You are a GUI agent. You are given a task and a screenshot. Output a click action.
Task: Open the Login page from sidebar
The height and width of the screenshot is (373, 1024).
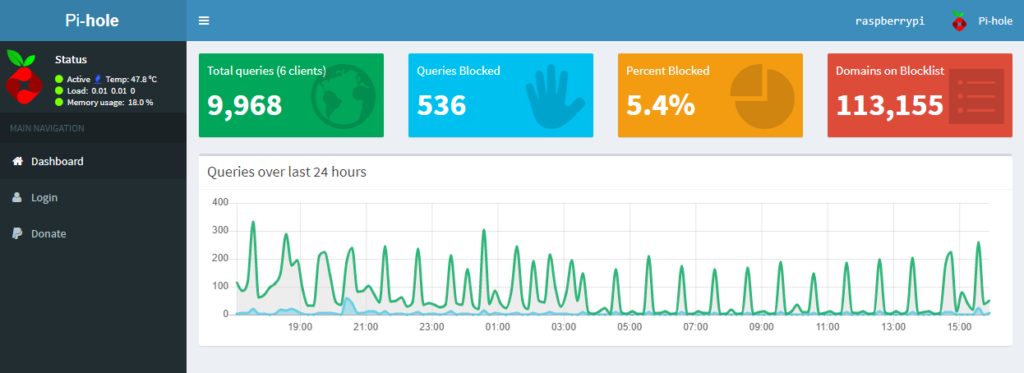pos(93,197)
